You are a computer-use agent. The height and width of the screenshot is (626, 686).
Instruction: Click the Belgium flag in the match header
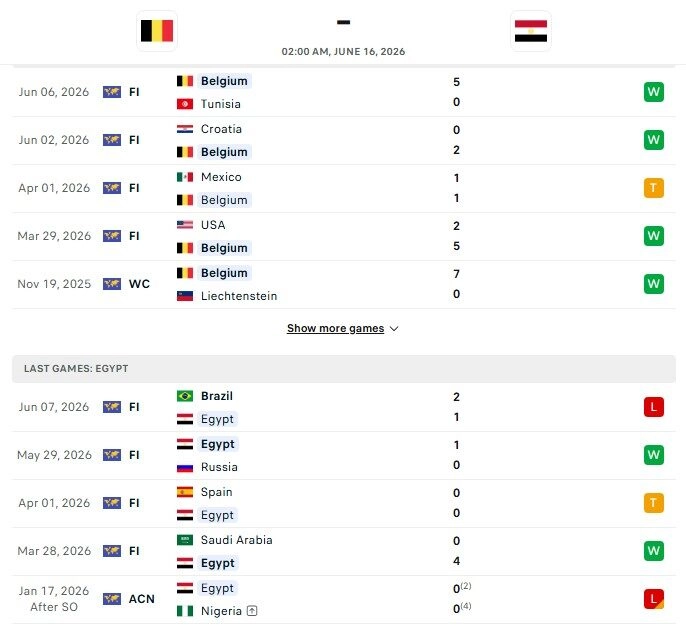[157, 31]
